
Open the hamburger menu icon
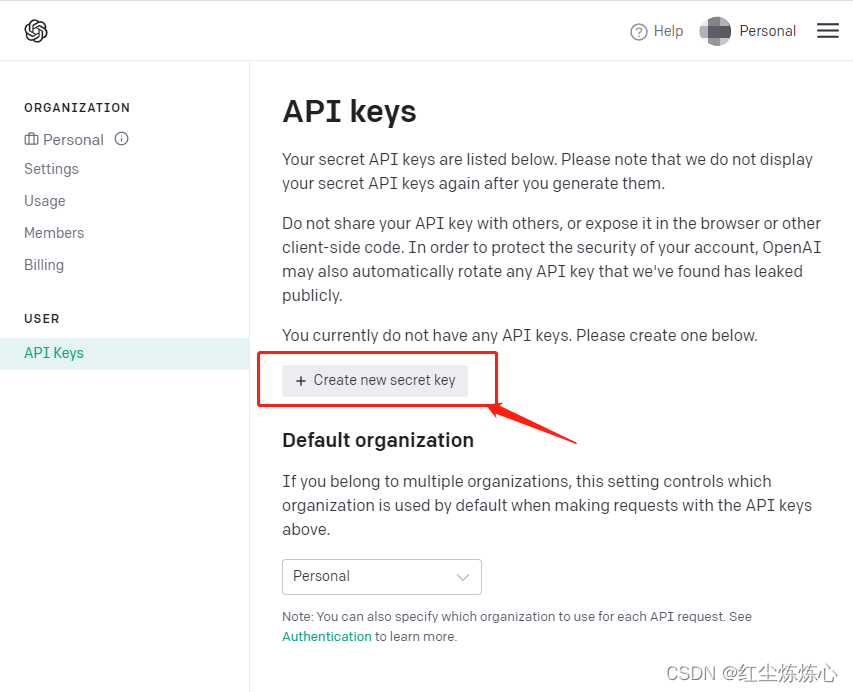(x=828, y=31)
